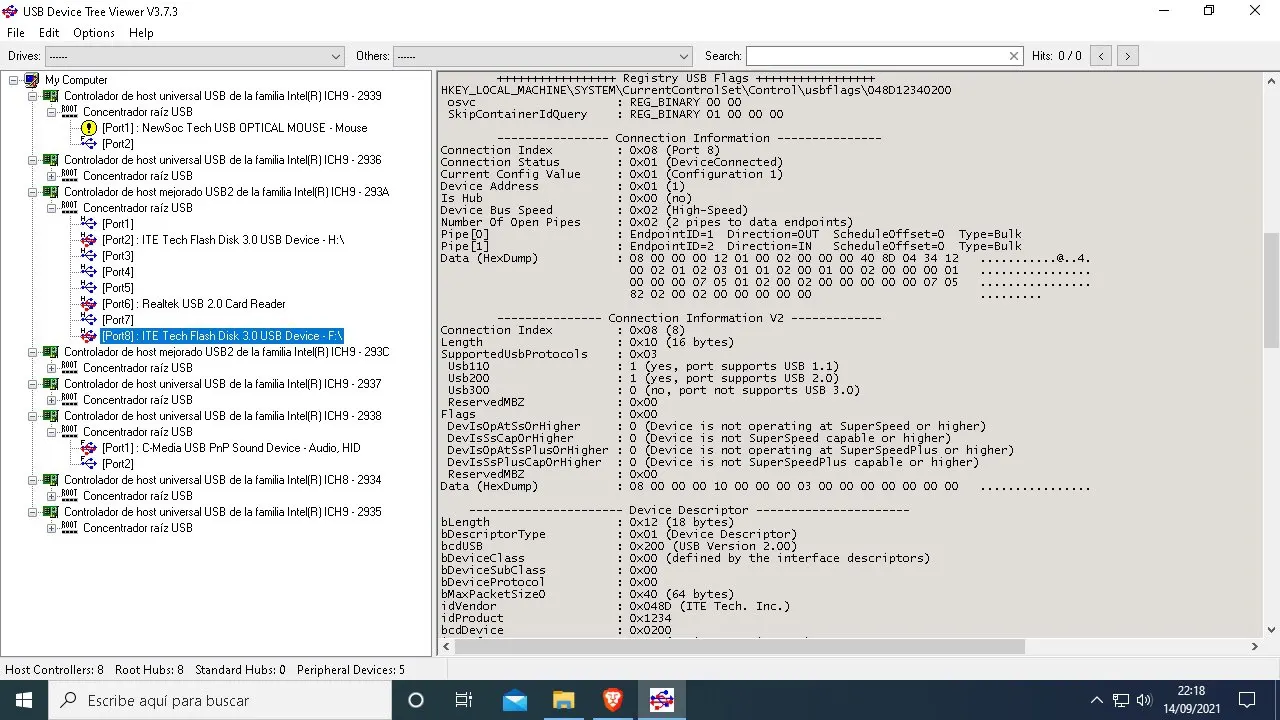Open the notification center icon
Image resolution: width=1280 pixels, height=720 pixels.
point(1247,700)
